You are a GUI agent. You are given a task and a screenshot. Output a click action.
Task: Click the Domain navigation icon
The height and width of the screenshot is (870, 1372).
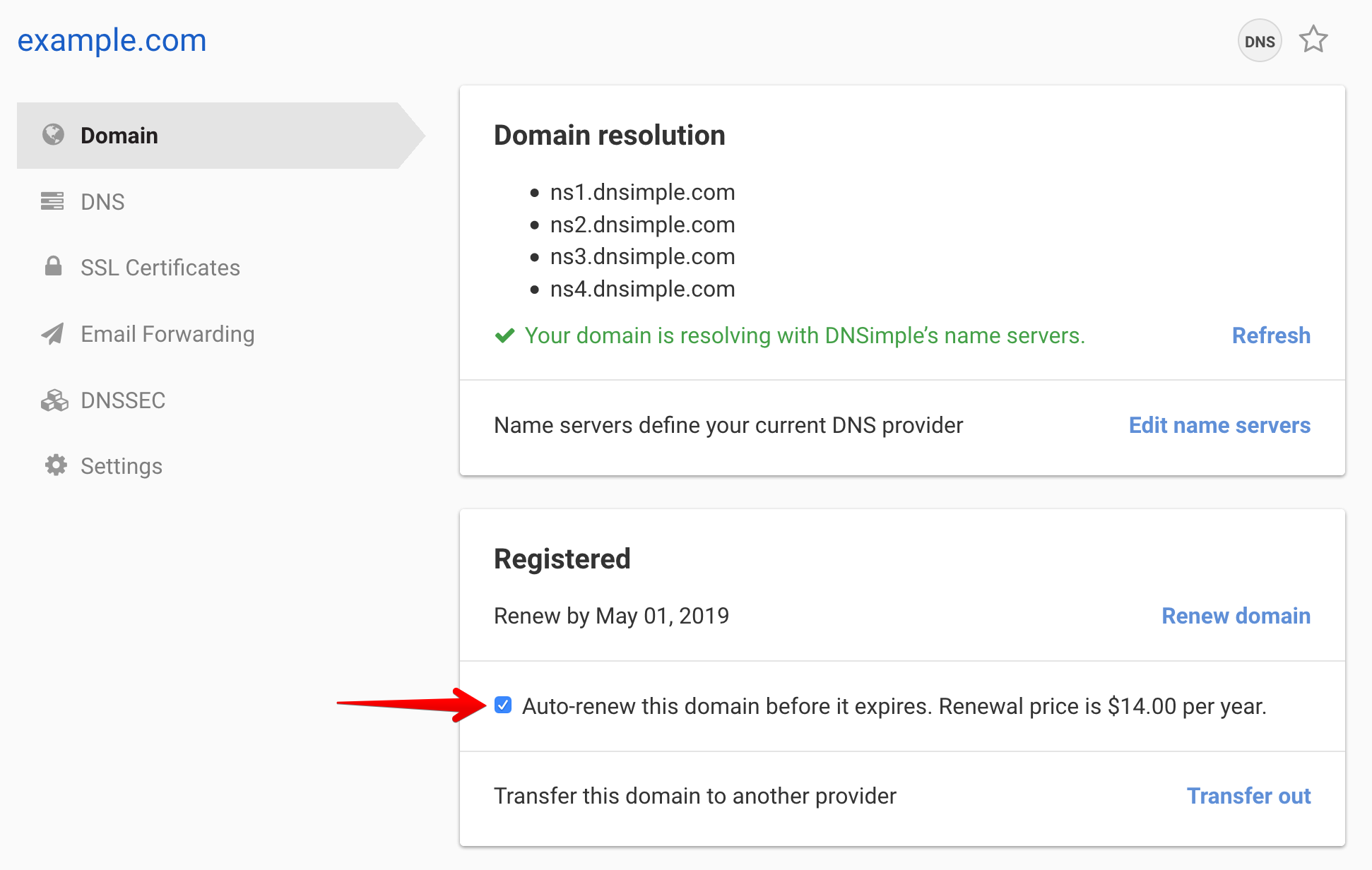click(x=52, y=134)
